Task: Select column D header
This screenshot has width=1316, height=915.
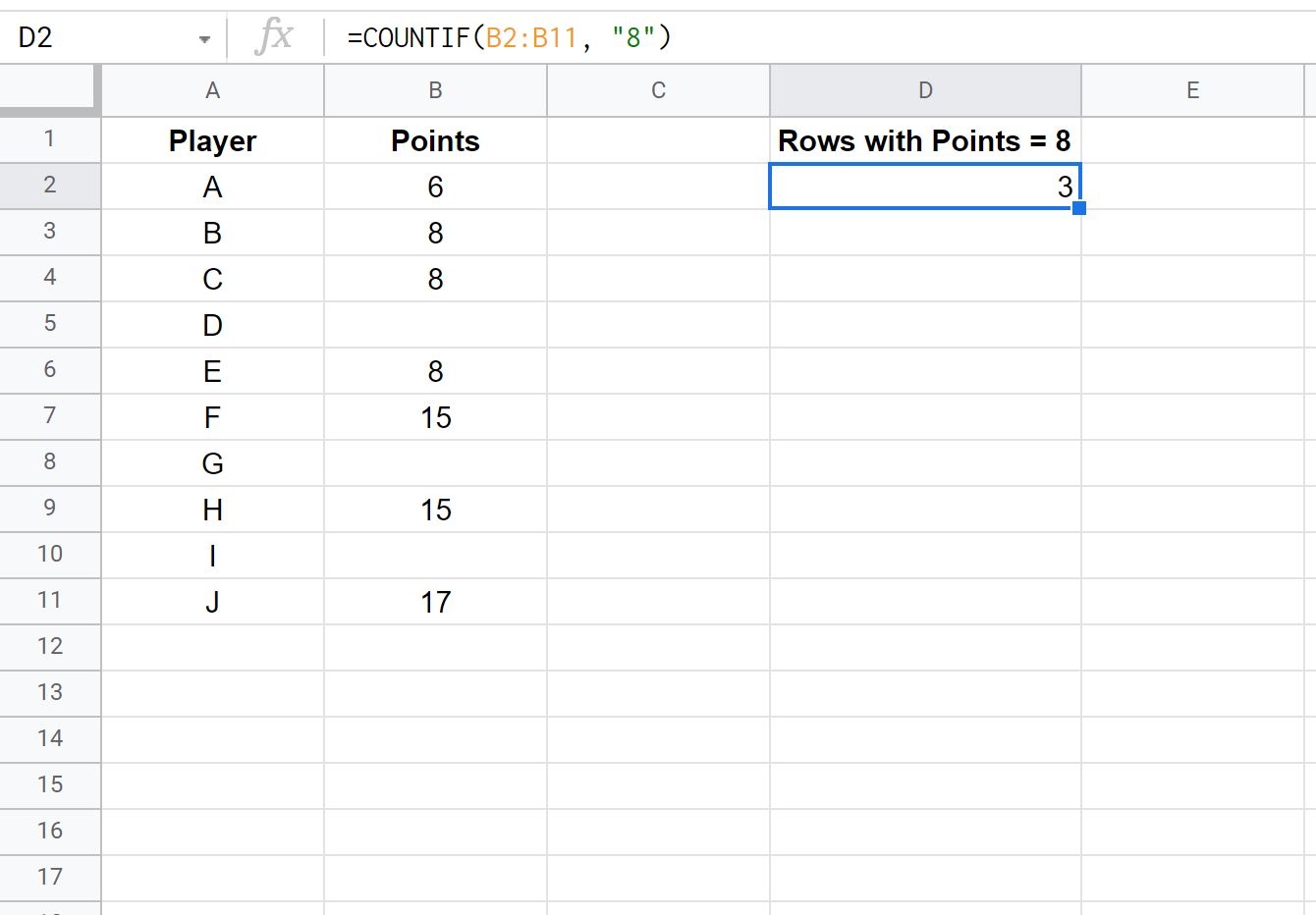Action: pyautogui.click(x=925, y=90)
